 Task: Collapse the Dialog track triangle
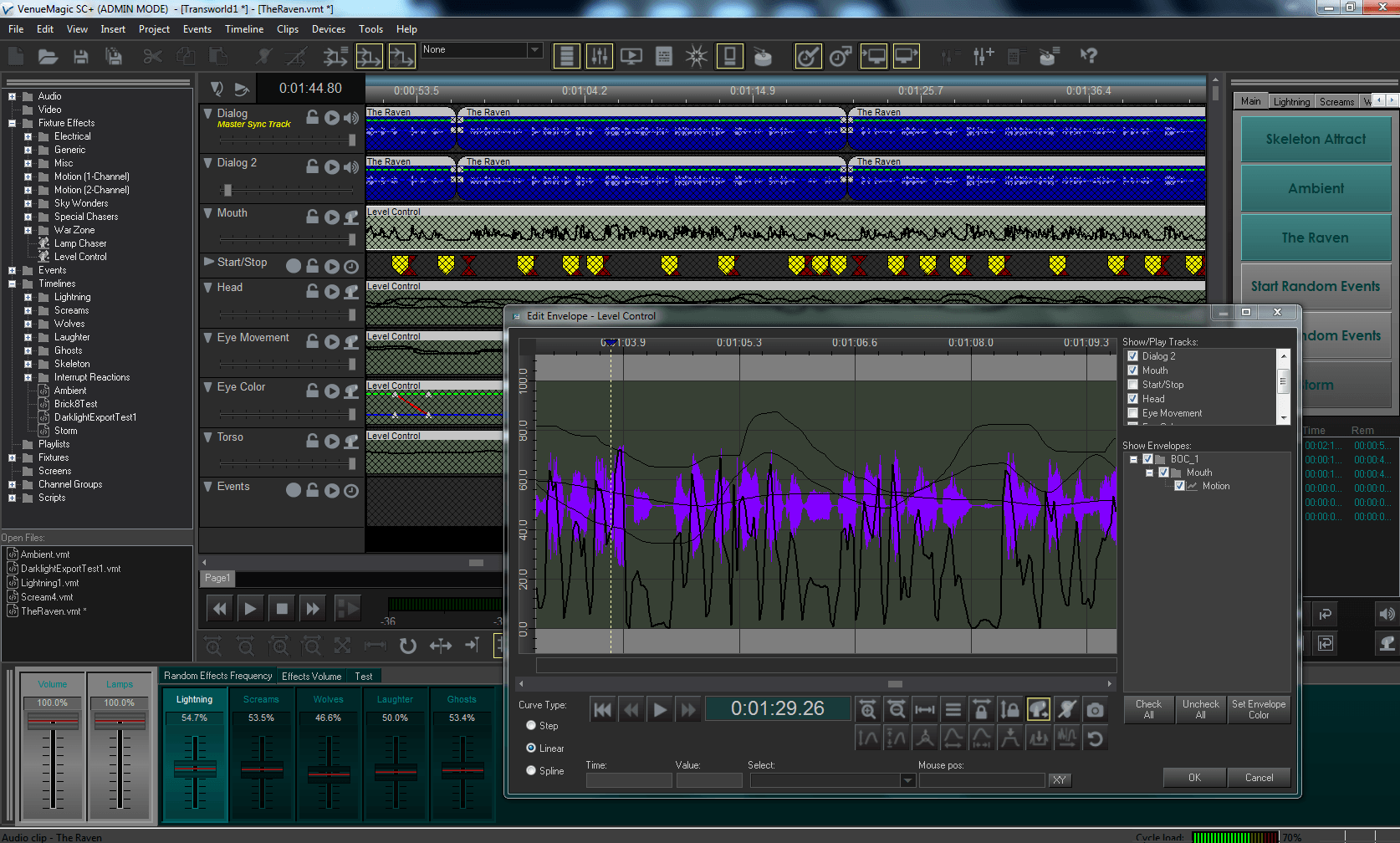[x=208, y=113]
